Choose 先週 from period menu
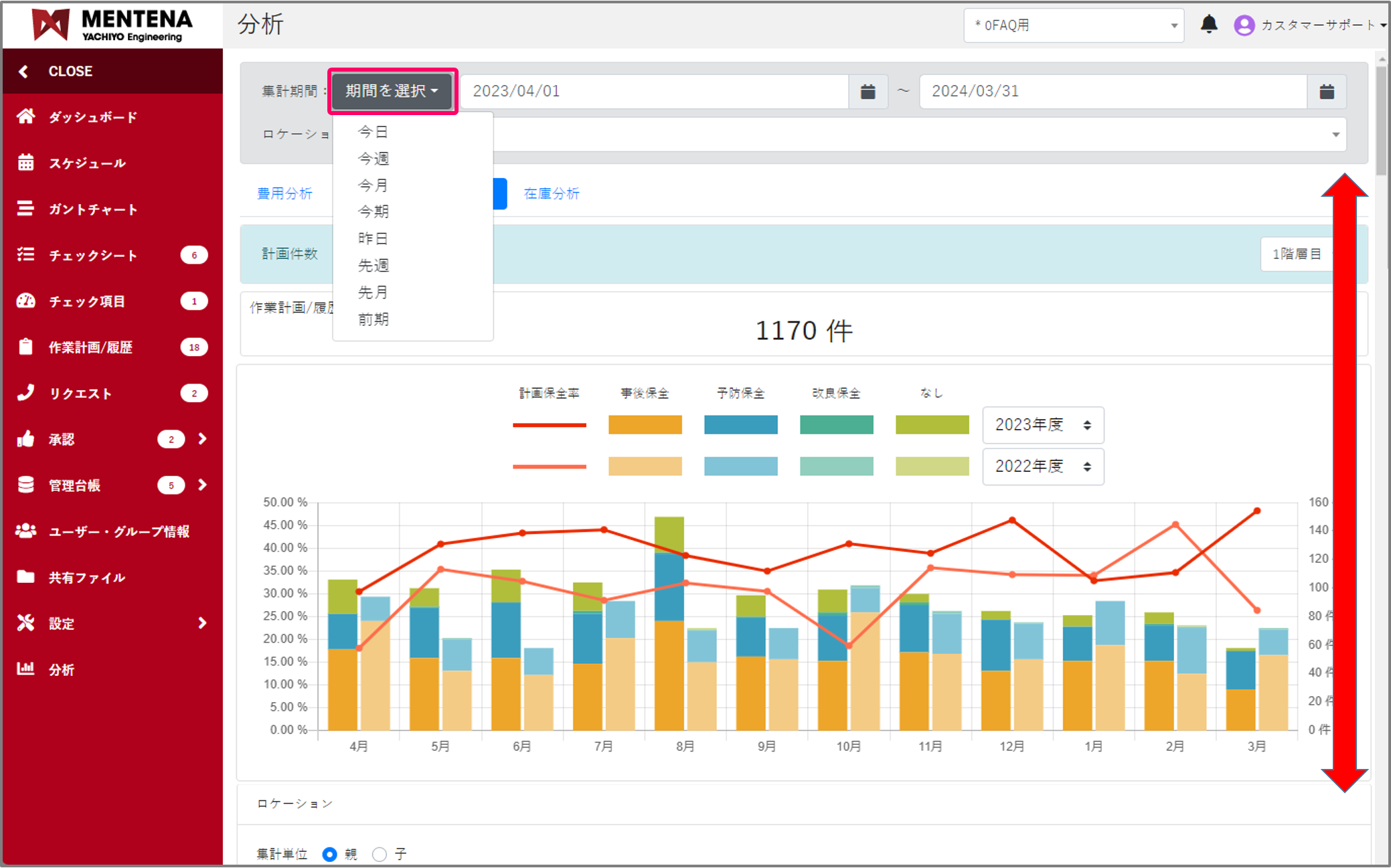Viewport: 1391px width, 868px height. tap(373, 266)
